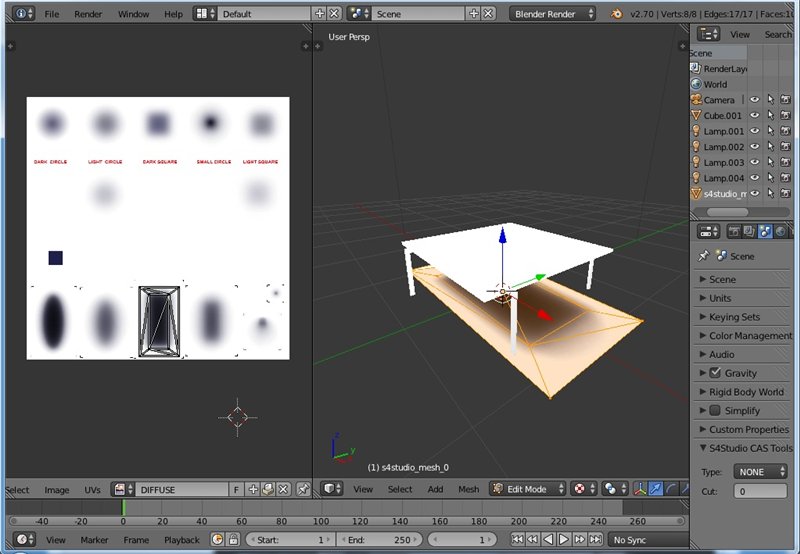
Task: Click the Search button in outliner header
Action: tap(777, 34)
